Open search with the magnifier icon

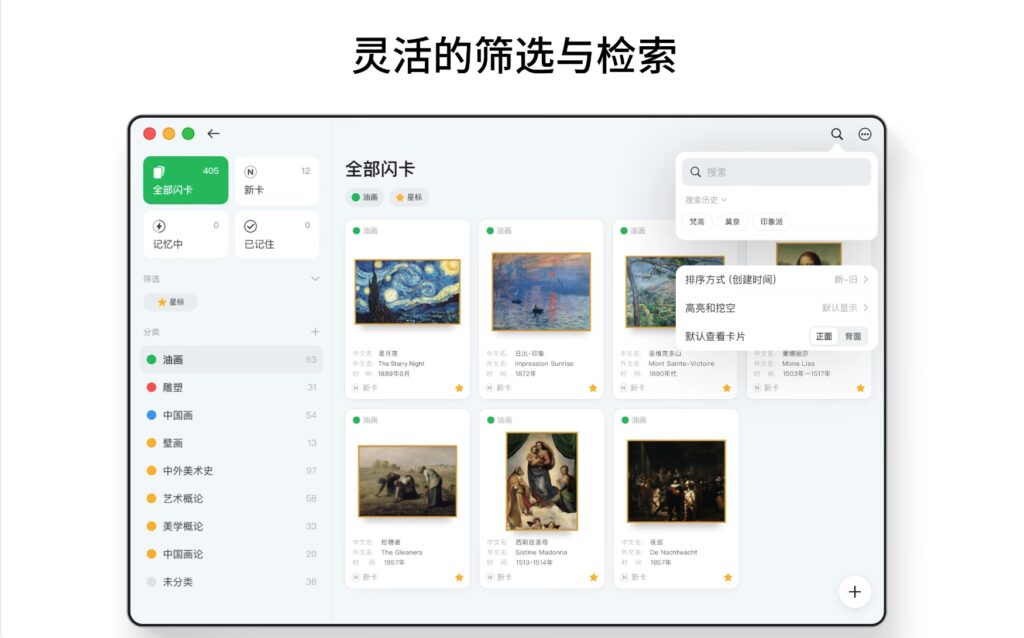[837, 133]
